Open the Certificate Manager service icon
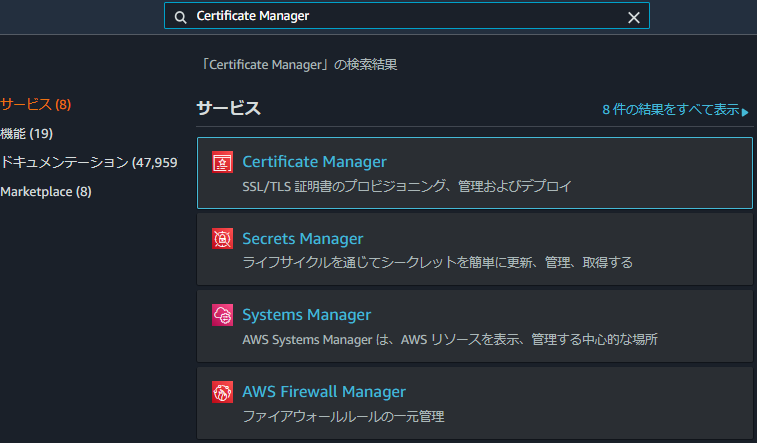Image resolution: width=757 pixels, height=443 pixels. tap(222, 162)
